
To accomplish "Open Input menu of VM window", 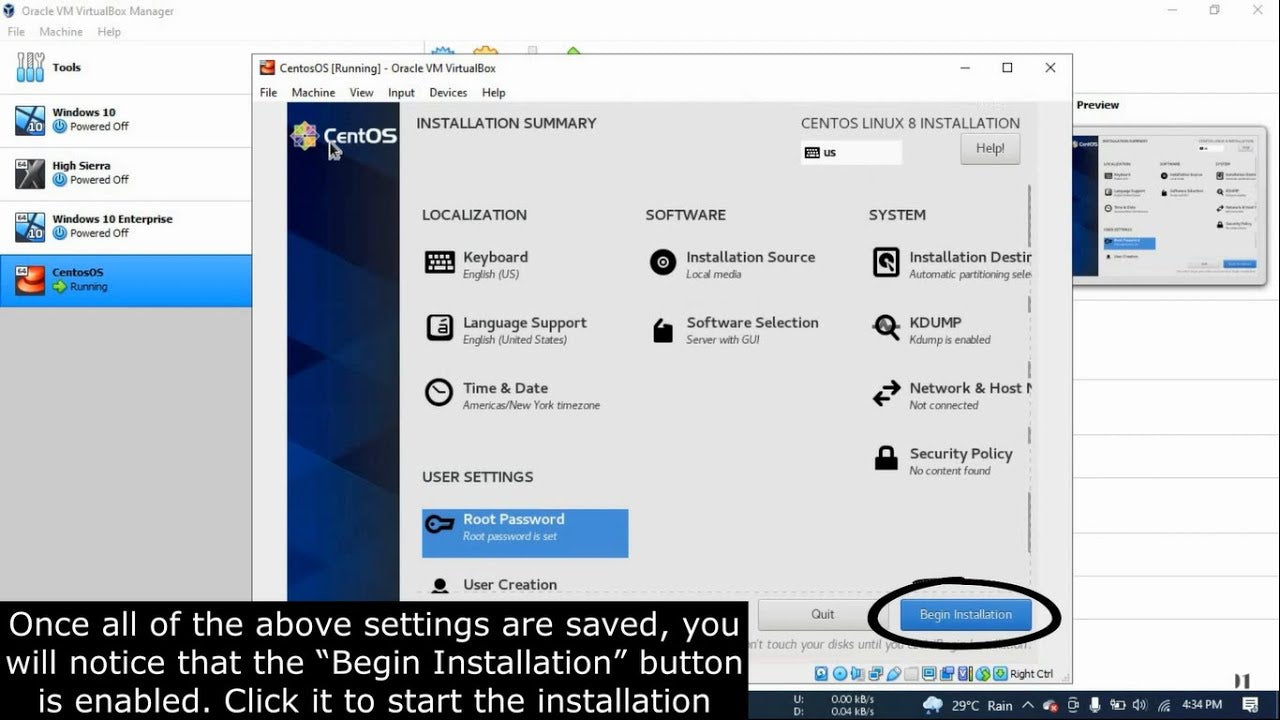I will (x=401, y=92).
